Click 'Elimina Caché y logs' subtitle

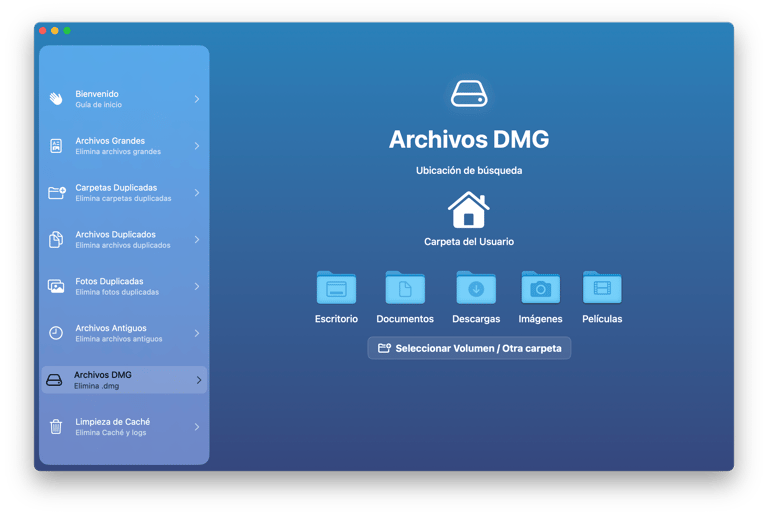(111, 433)
